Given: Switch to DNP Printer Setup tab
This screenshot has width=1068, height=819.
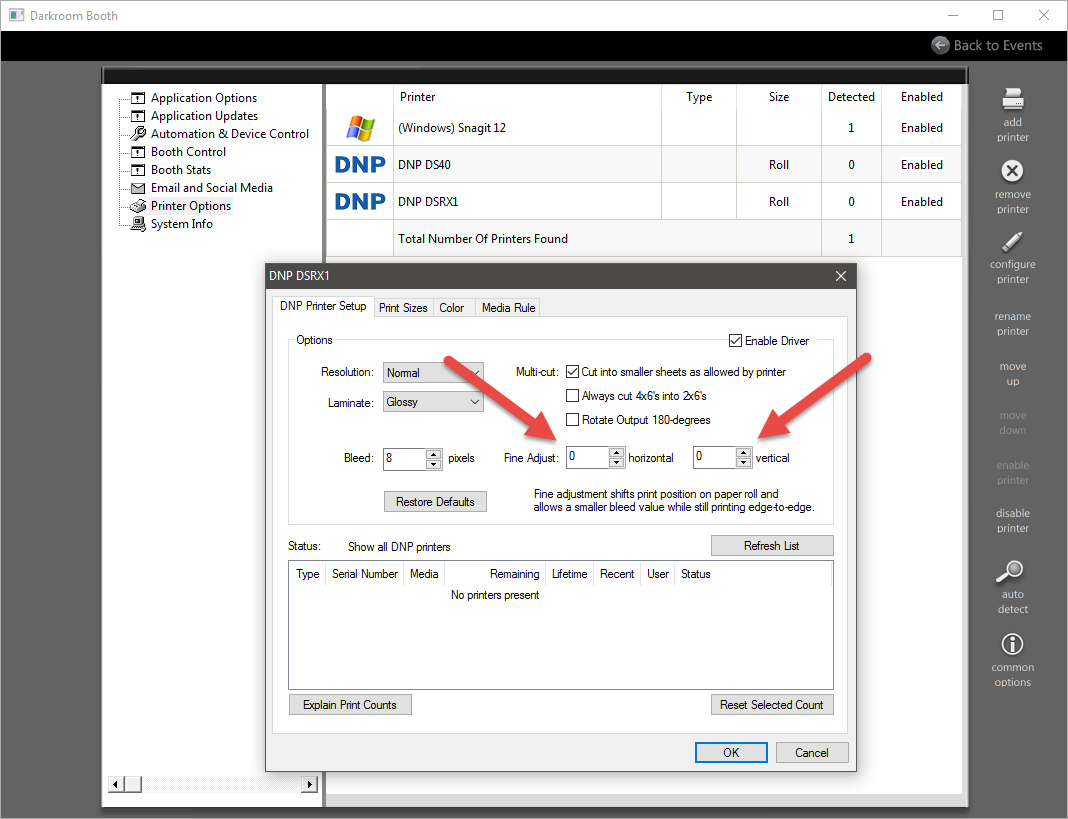Looking at the screenshot, I should point(323,306).
